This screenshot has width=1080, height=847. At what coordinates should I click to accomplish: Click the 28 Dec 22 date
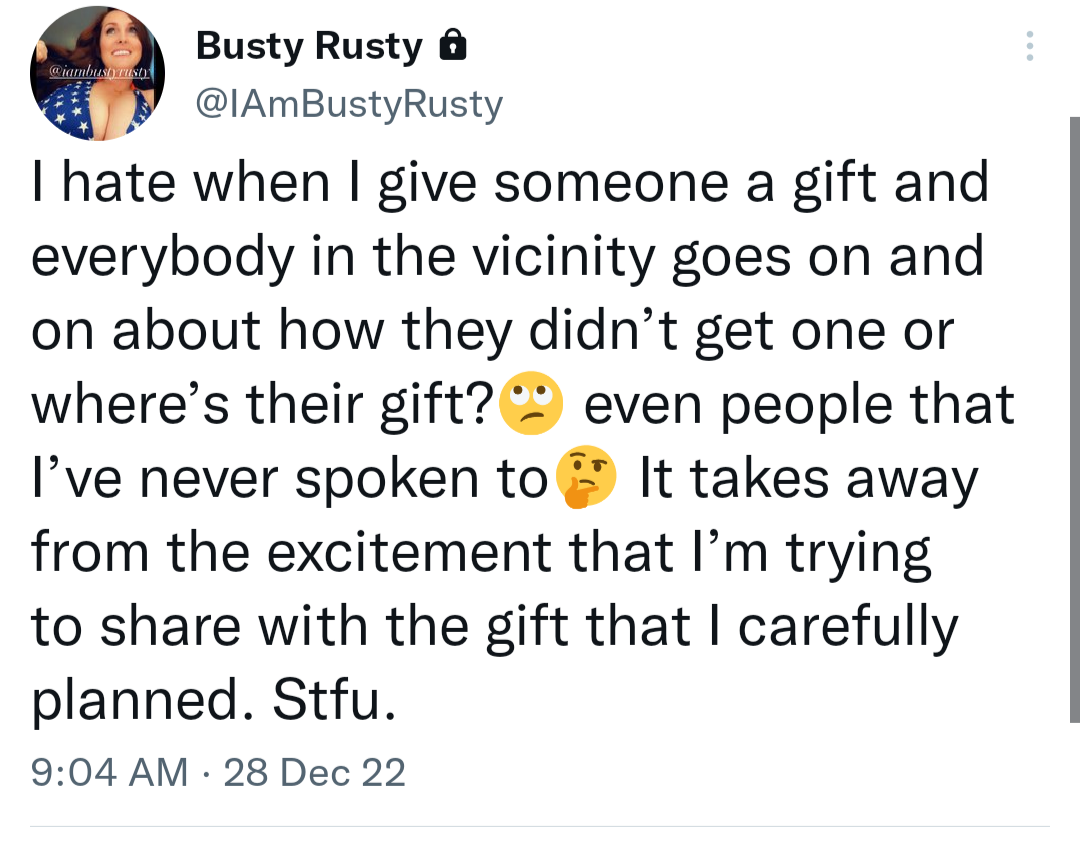(x=315, y=771)
